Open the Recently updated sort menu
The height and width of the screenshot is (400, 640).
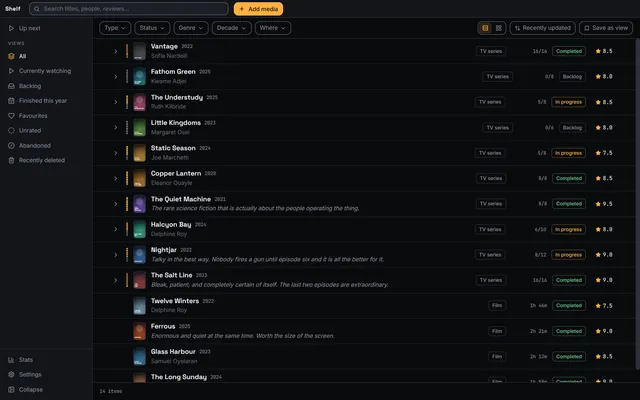(x=542, y=28)
